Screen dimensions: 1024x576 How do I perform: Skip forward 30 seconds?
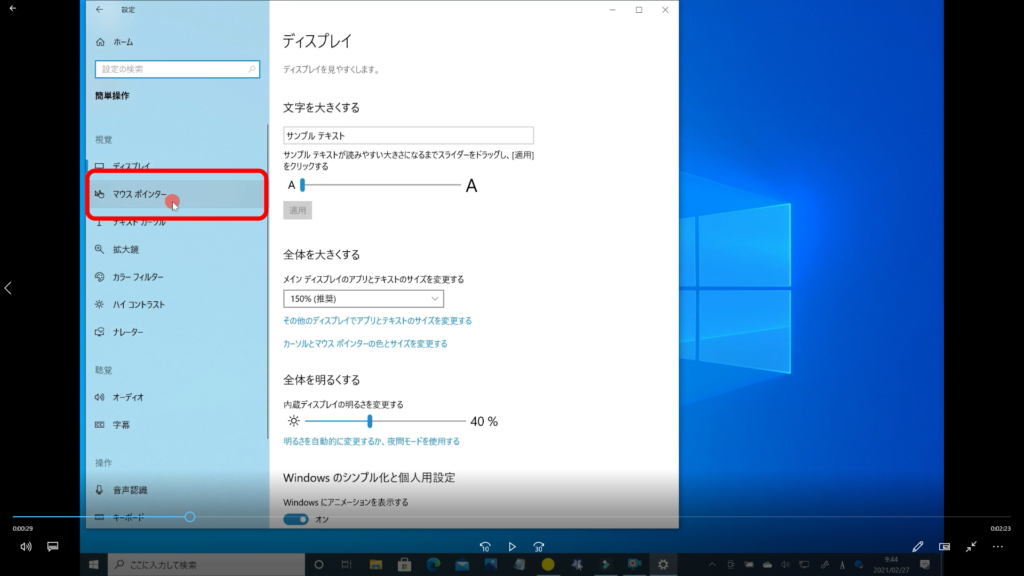539,547
